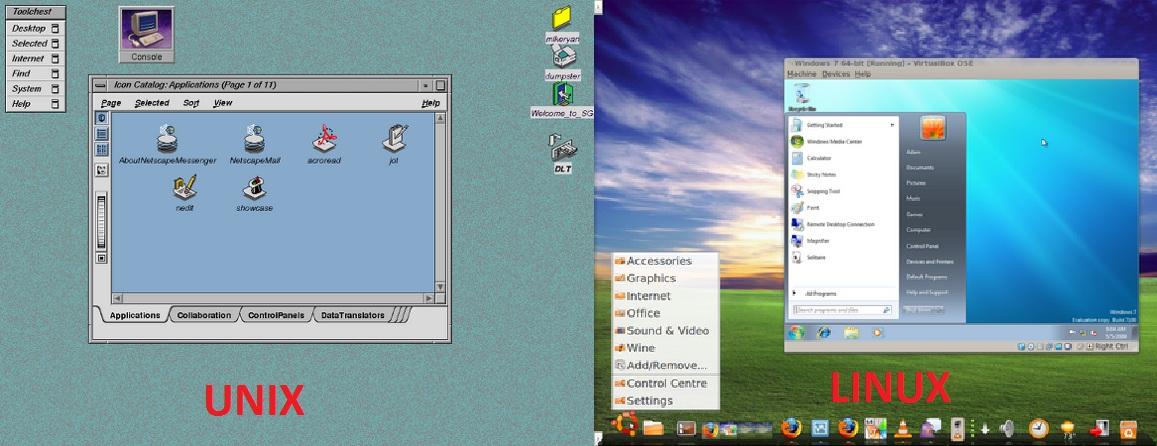Click the Icon Catalog horizontal scrollbar right arrow

pyautogui.click(x=428, y=298)
